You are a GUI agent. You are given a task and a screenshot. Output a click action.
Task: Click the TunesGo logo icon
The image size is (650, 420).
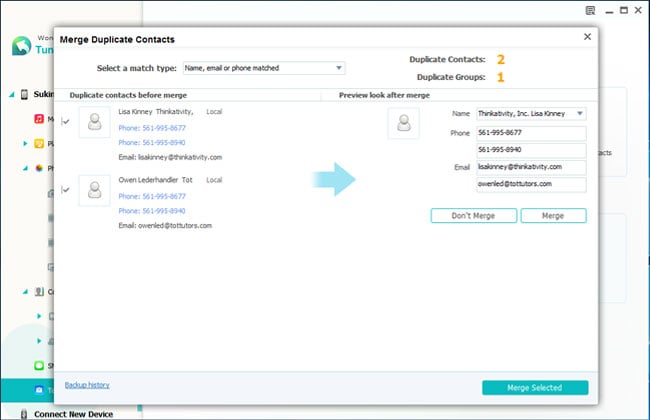click(22, 46)
